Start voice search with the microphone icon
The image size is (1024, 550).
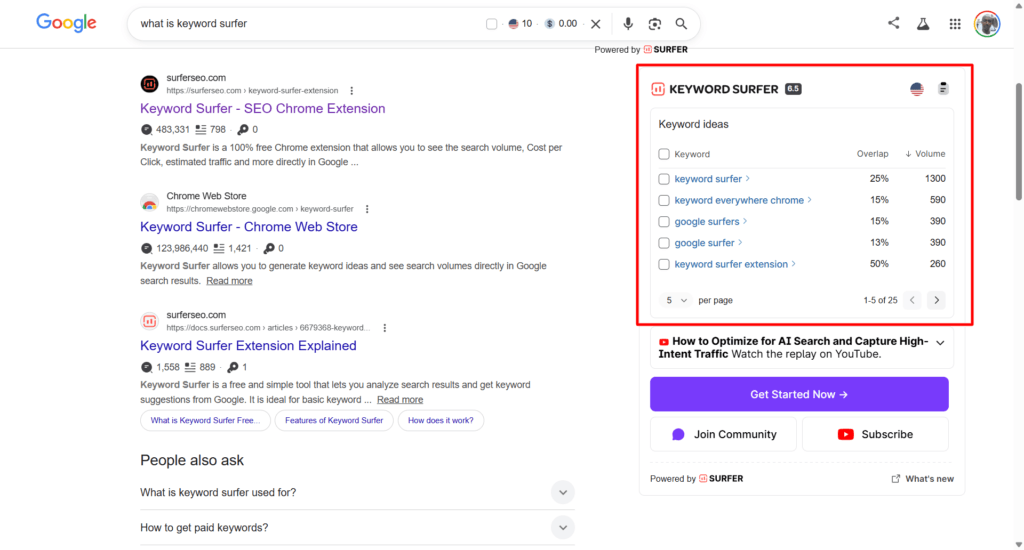click(628, 24)
